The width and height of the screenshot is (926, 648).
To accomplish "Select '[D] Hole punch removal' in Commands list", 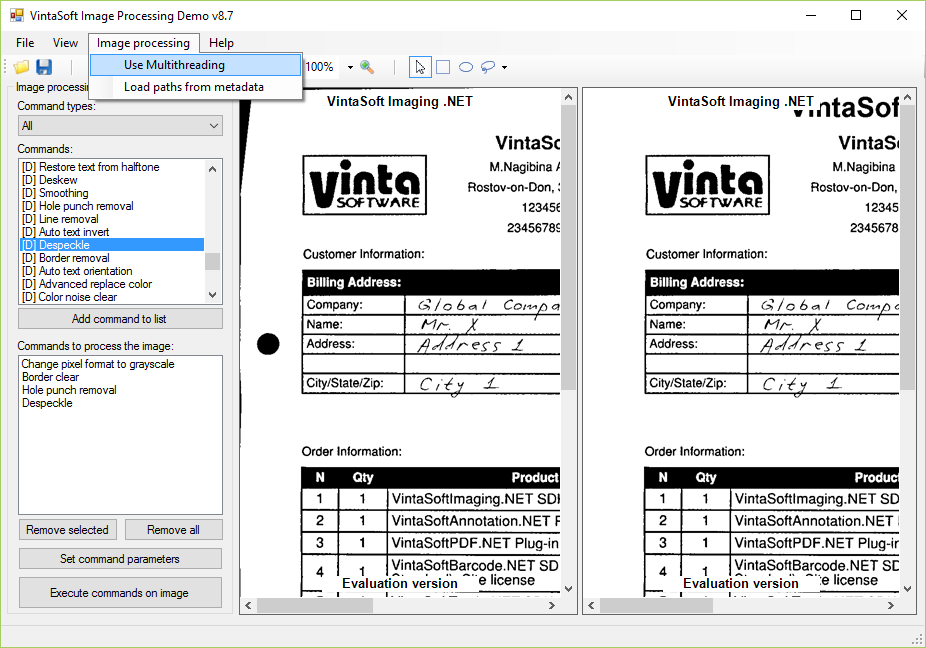I will (x=112, y=206).
